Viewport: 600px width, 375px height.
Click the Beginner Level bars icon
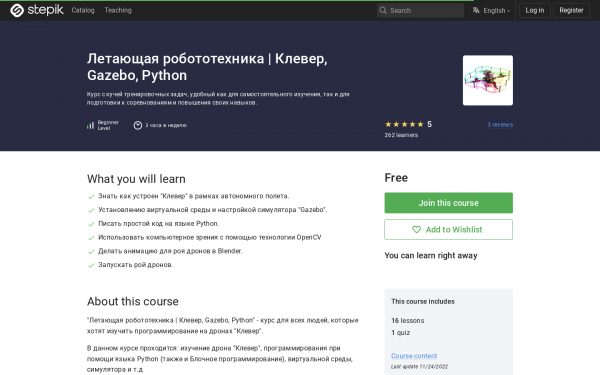click(90, 126)
